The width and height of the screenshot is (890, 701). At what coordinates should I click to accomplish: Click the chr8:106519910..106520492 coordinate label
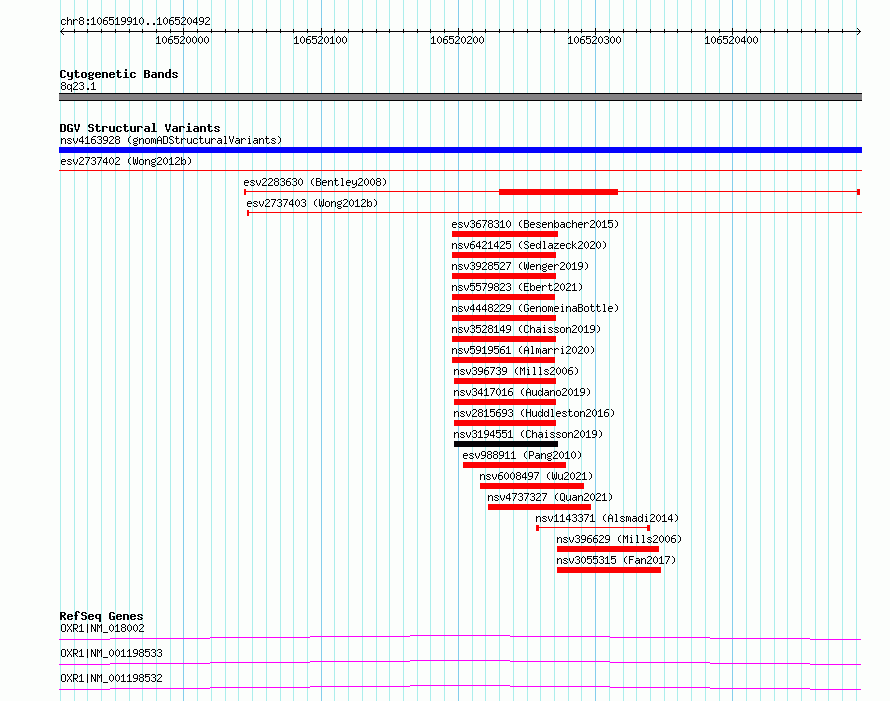click(x=135, y=21)
